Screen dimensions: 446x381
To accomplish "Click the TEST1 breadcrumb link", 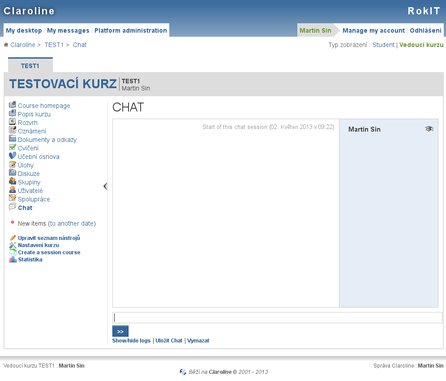I will point(54,45).
